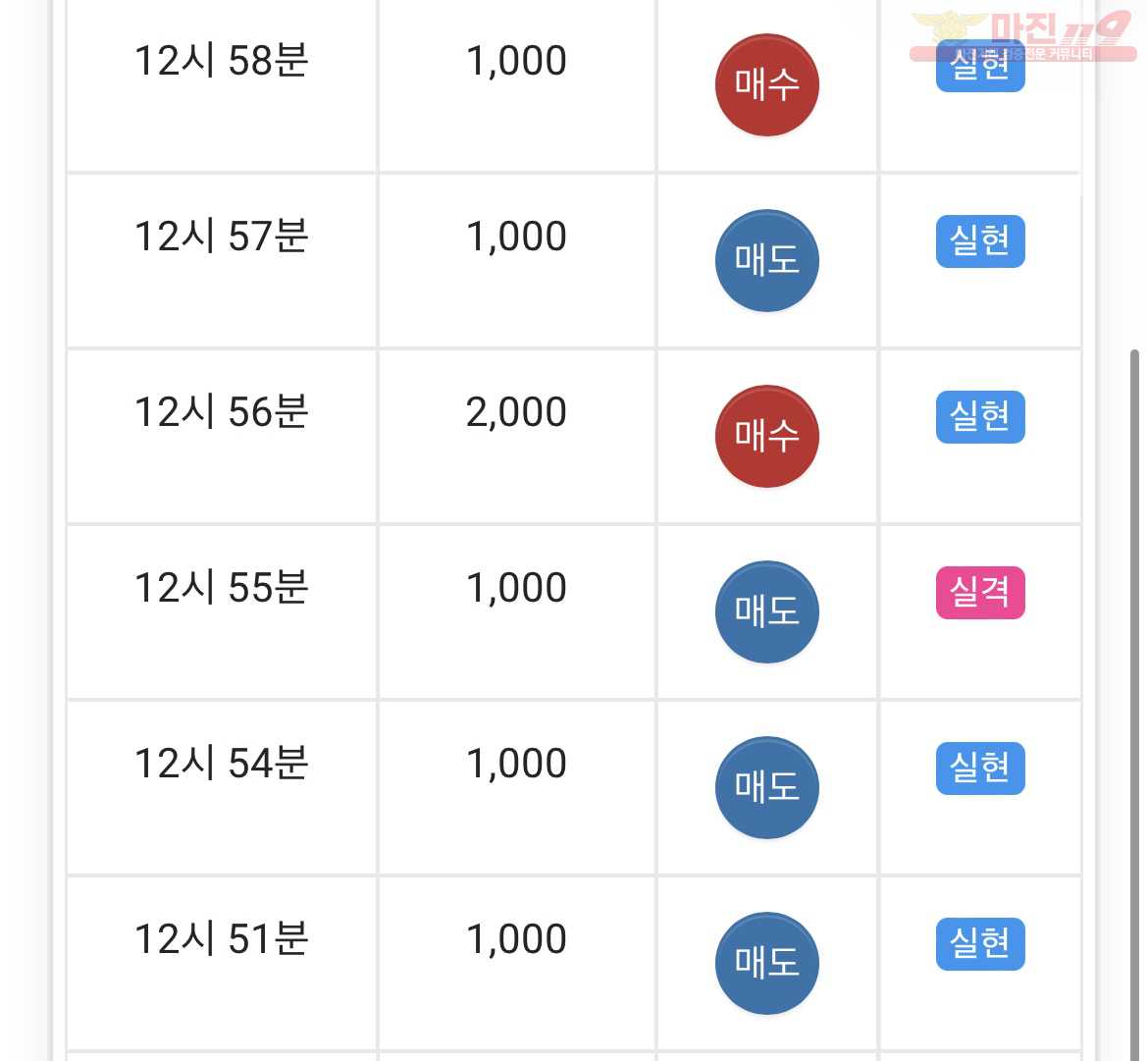
Task: Select the 실현 badge in 12시 58분 row
Action: point(980,66)
